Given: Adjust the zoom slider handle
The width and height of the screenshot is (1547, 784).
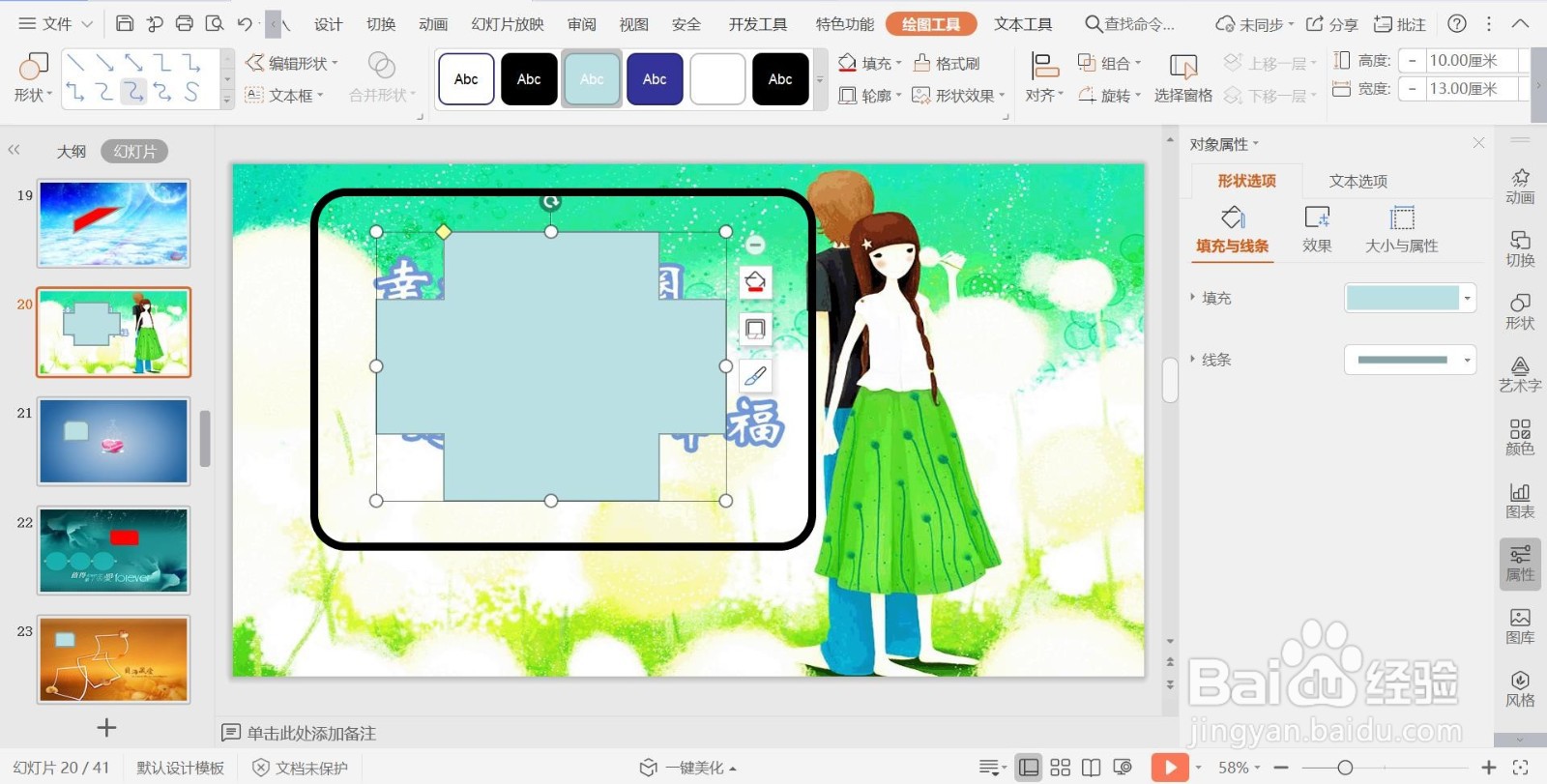Looking at the screenshot, I should [x=1345, y=768].
